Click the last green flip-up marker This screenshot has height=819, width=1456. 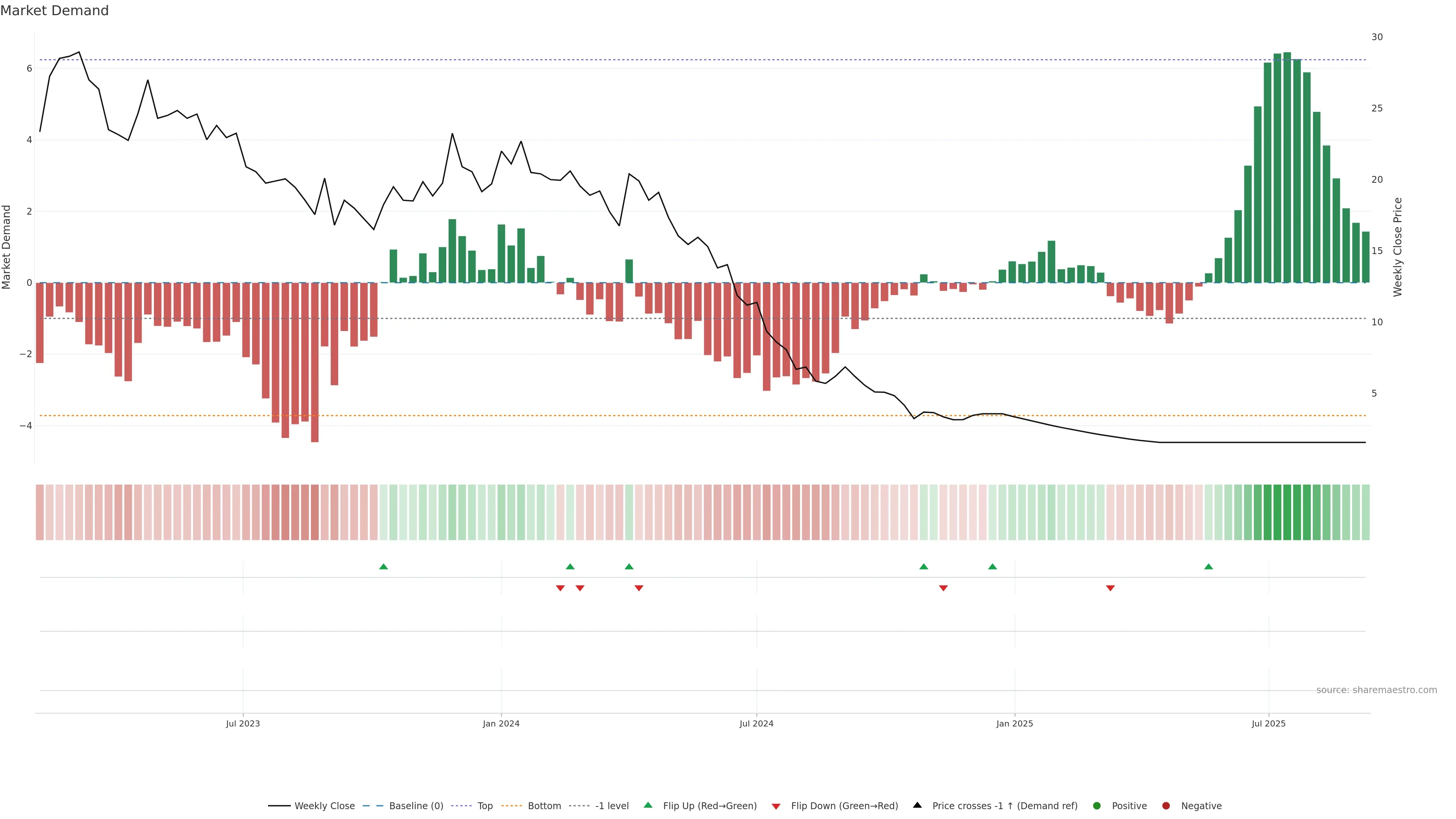[1208, 566]
